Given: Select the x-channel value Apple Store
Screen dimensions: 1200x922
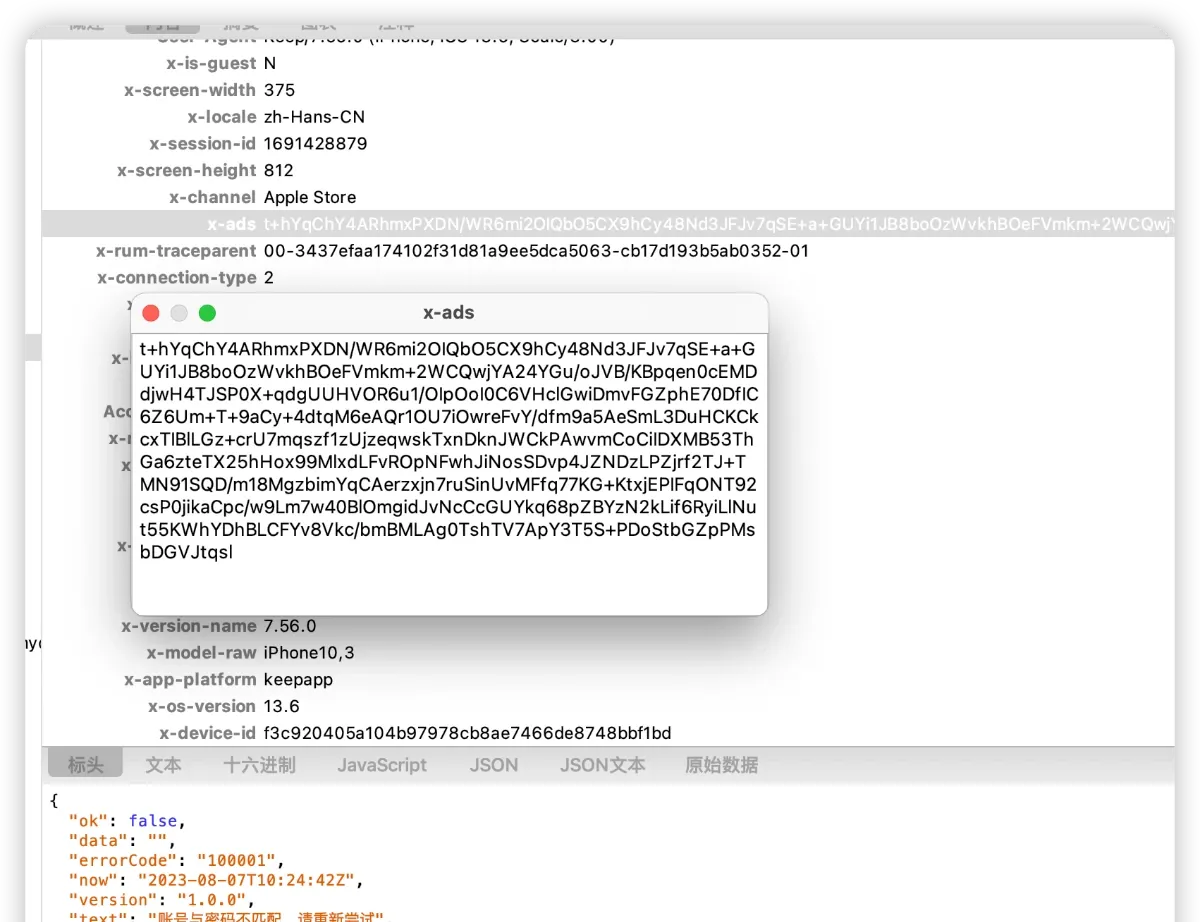Looking at the screenshot, I should 310,197.
